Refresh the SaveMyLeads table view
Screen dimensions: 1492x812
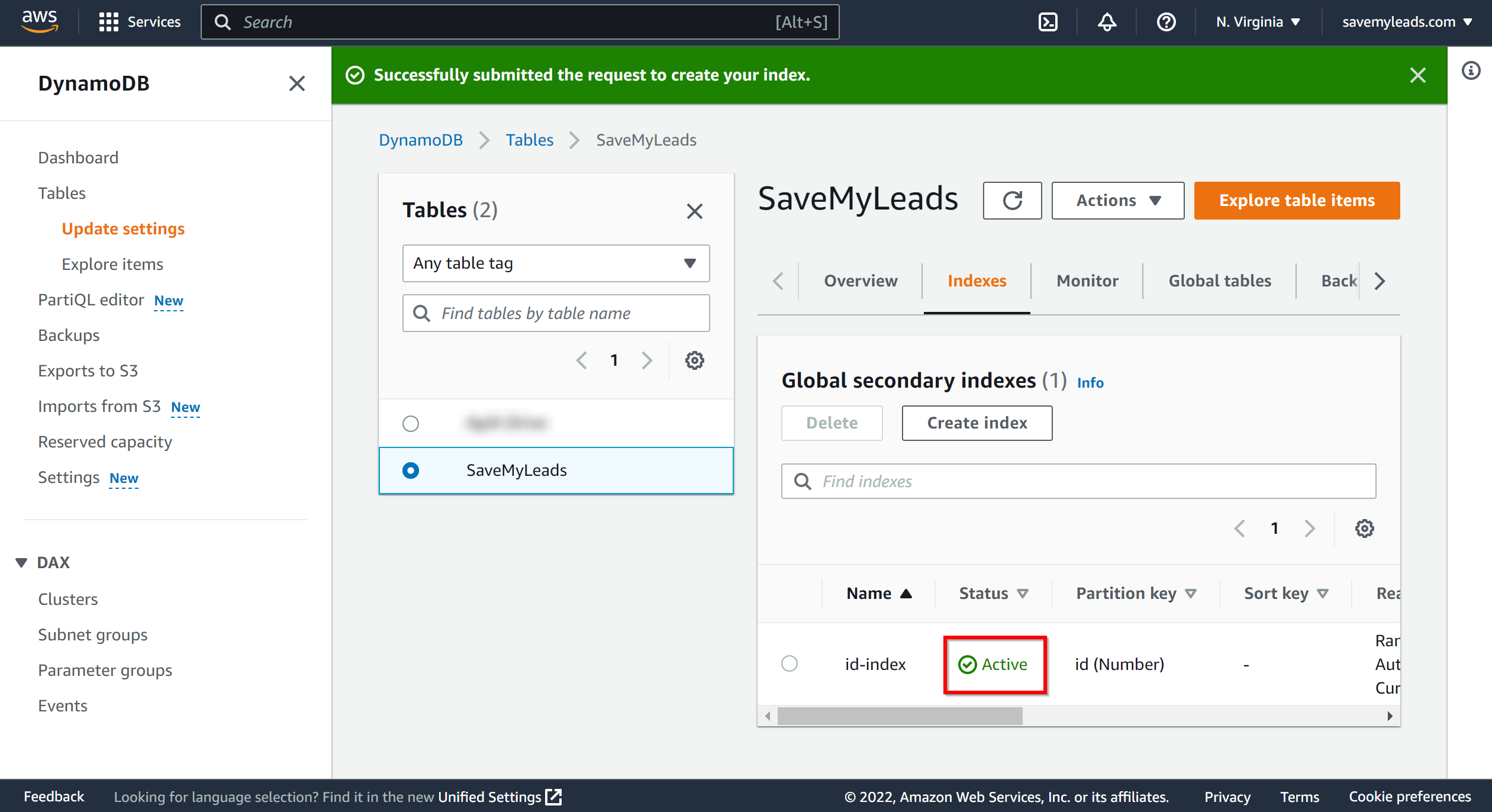click(1012, 201)
